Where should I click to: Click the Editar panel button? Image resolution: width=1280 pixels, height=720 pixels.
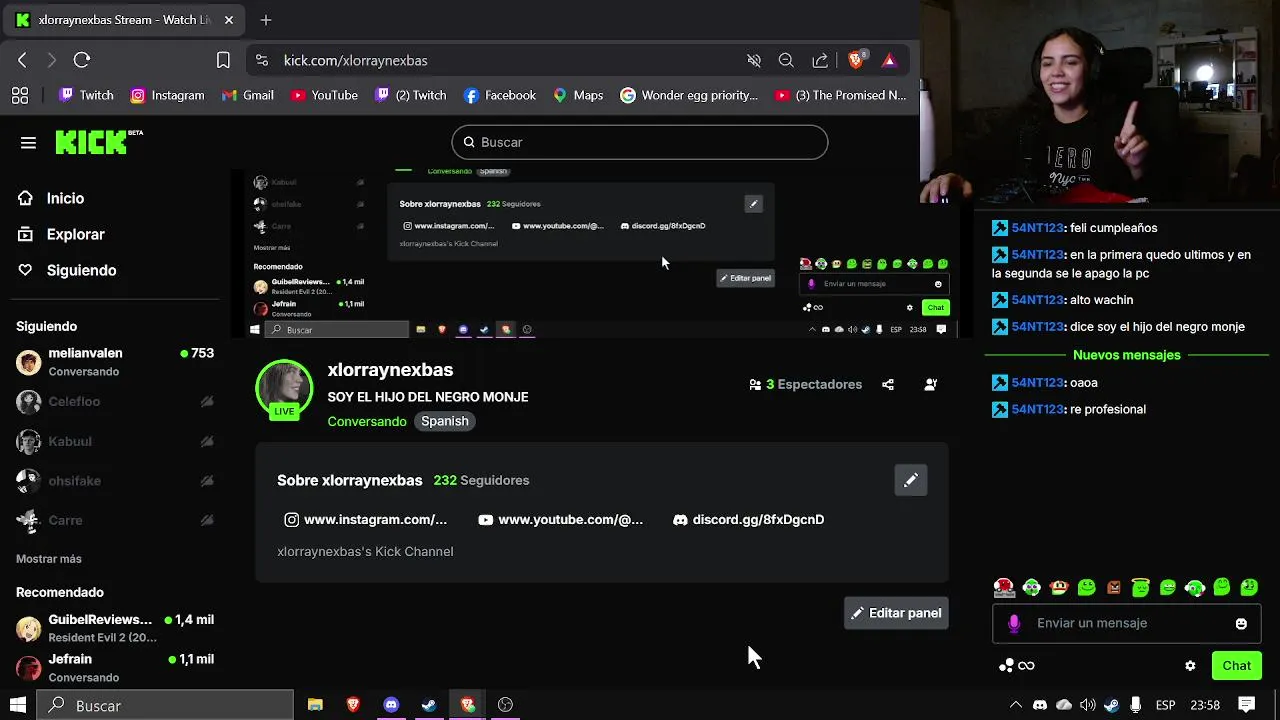(x=896, y=613)
